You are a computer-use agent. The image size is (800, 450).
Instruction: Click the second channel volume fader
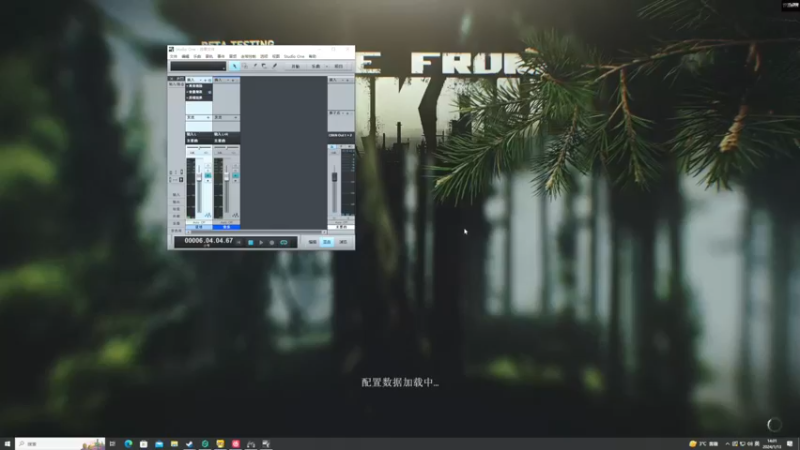227,177
